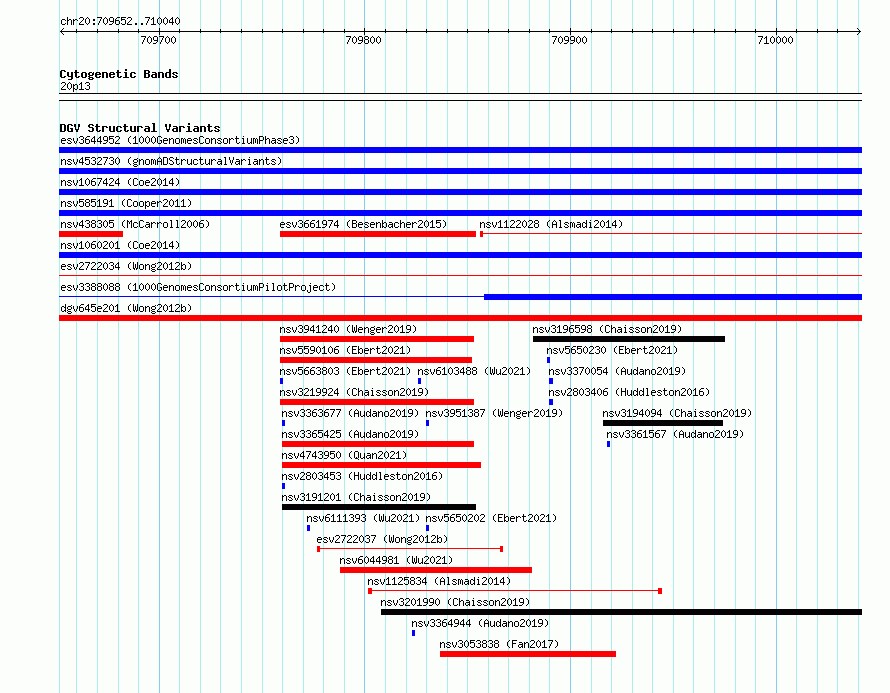The width and height of the screenshot is (890, 693).
Task: Select the nsv1067424 (Coe2014) label
Action: [120, 182]
